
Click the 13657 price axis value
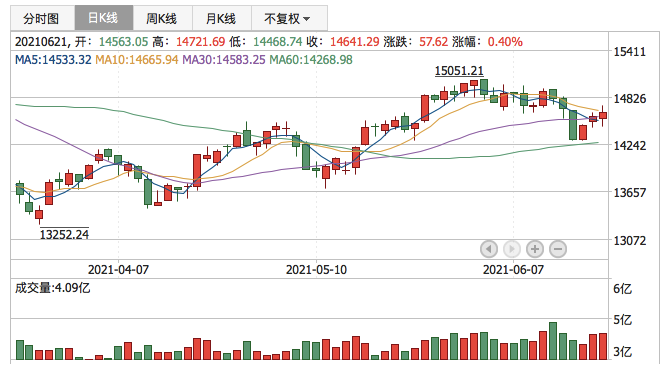pyautogui.click(x=630, y=192)
